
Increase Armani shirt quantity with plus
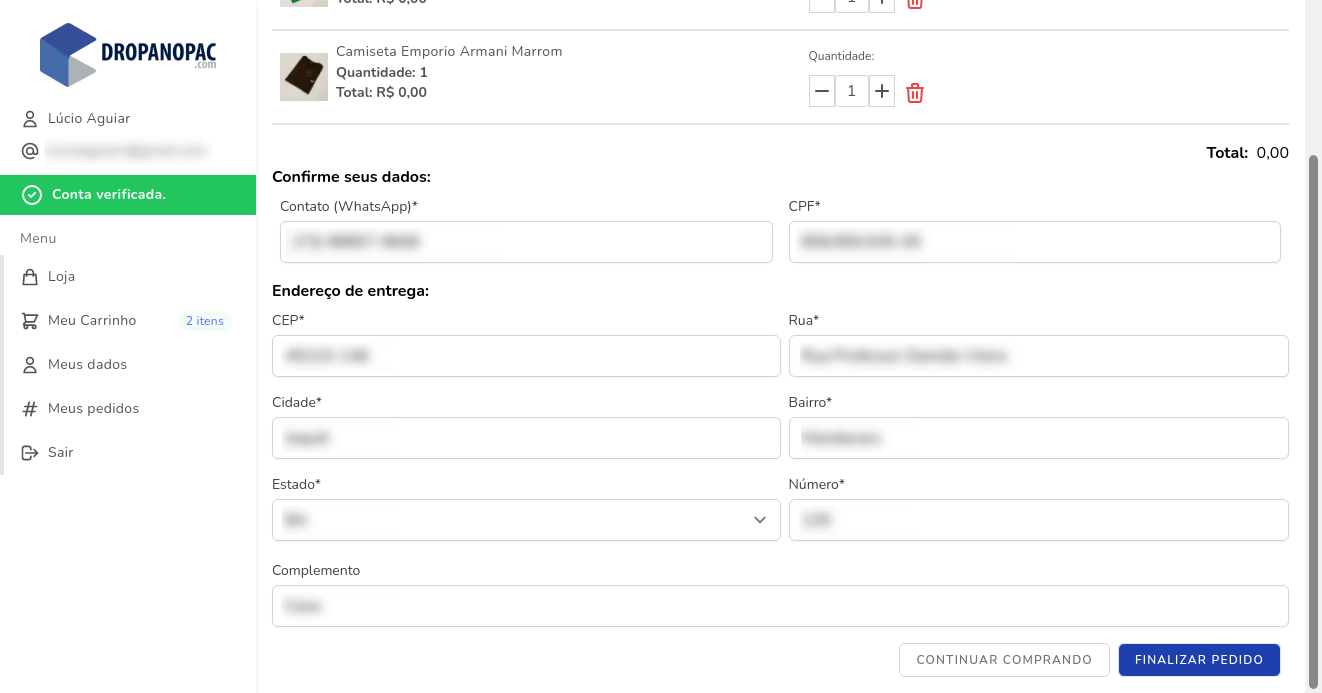pos(881,92)
